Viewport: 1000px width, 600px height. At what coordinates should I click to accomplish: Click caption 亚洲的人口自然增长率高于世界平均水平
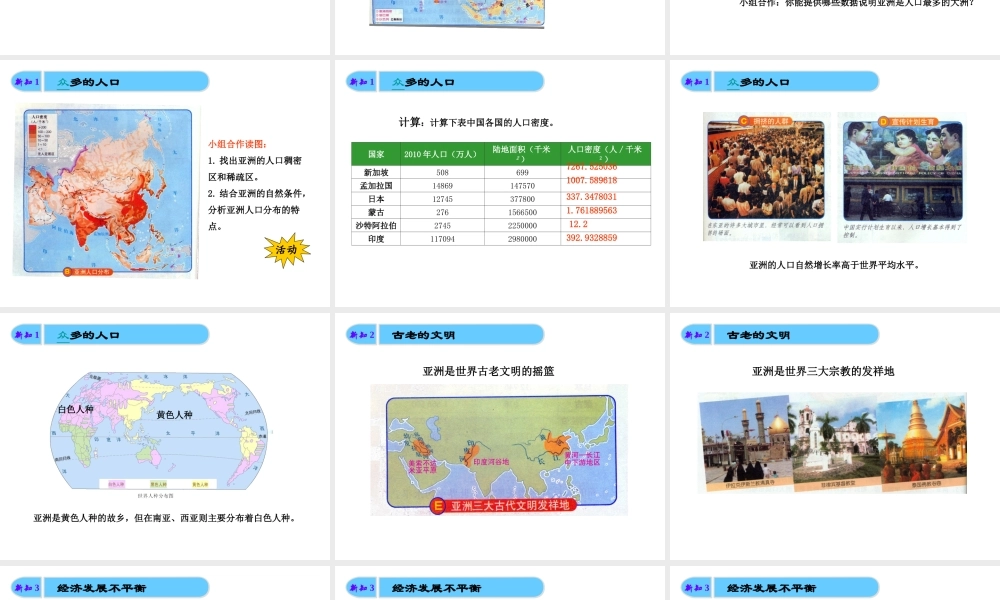tap(834, 265)
